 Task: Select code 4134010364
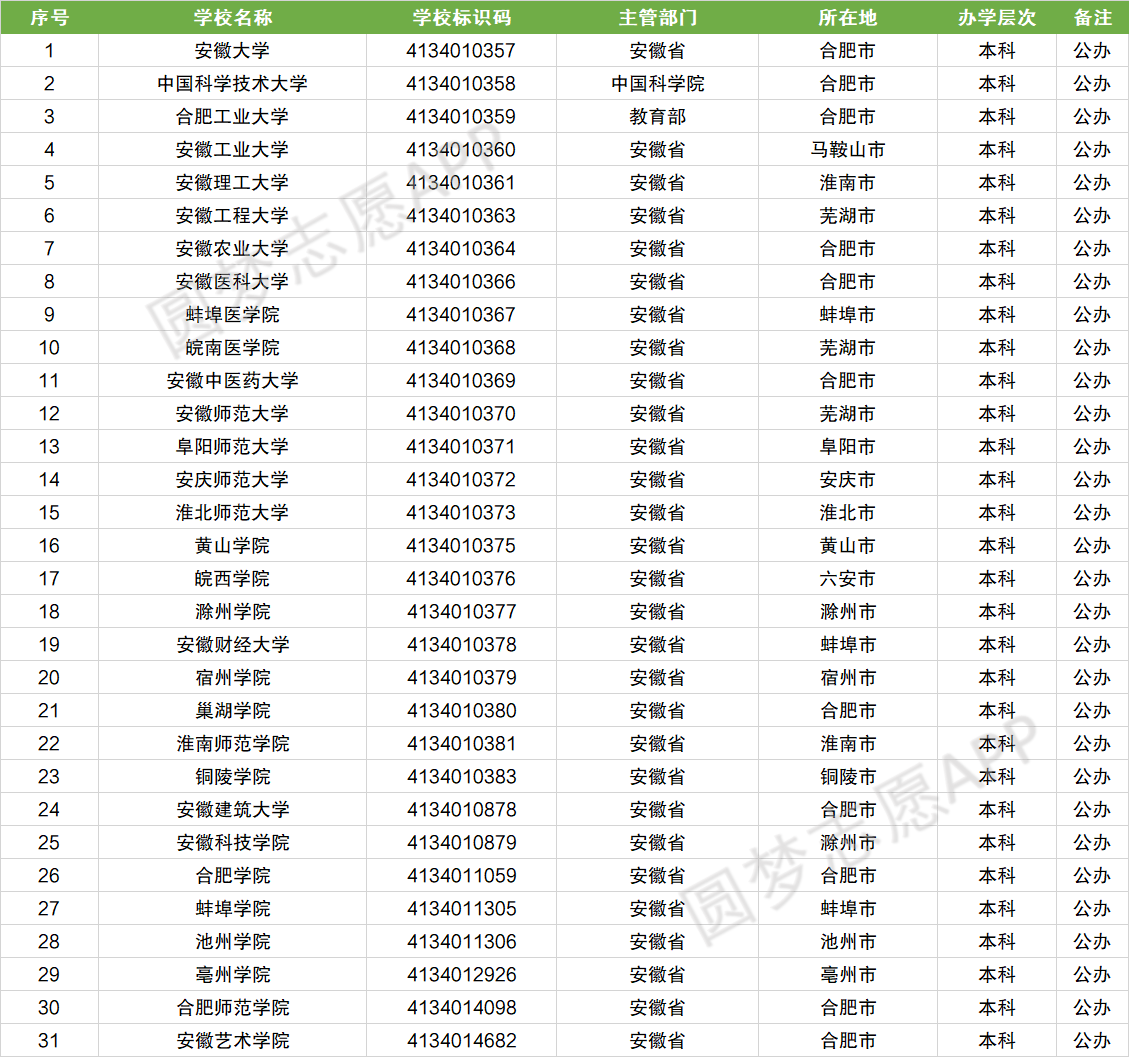(461, 248)
